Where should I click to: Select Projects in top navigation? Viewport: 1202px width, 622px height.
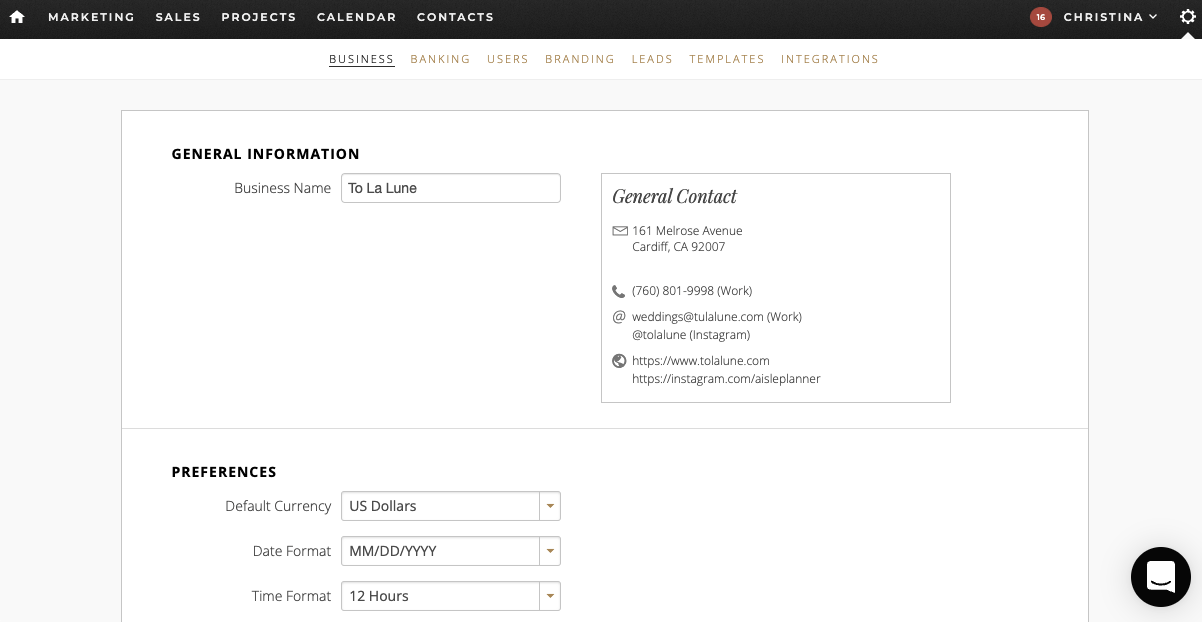click(259, 17)
